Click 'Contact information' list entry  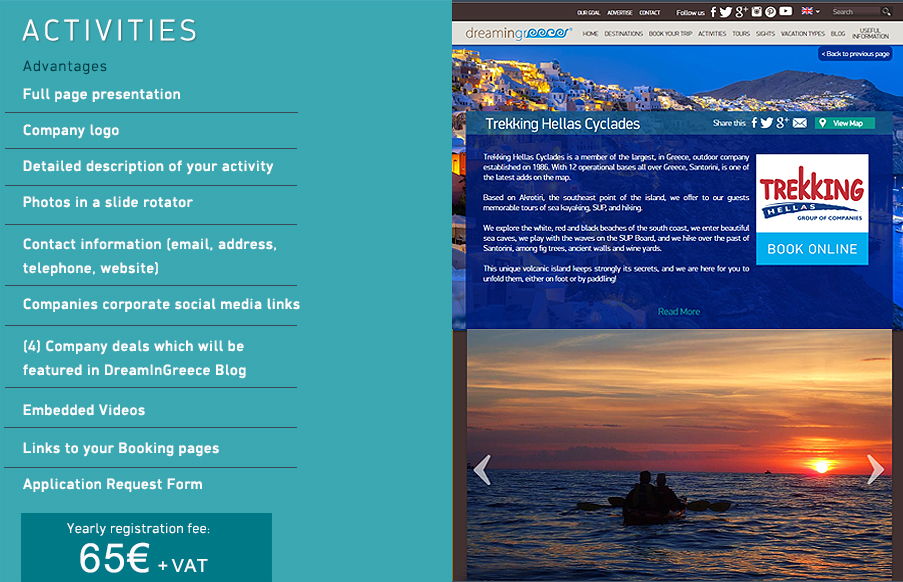click(x=150, y=256)
